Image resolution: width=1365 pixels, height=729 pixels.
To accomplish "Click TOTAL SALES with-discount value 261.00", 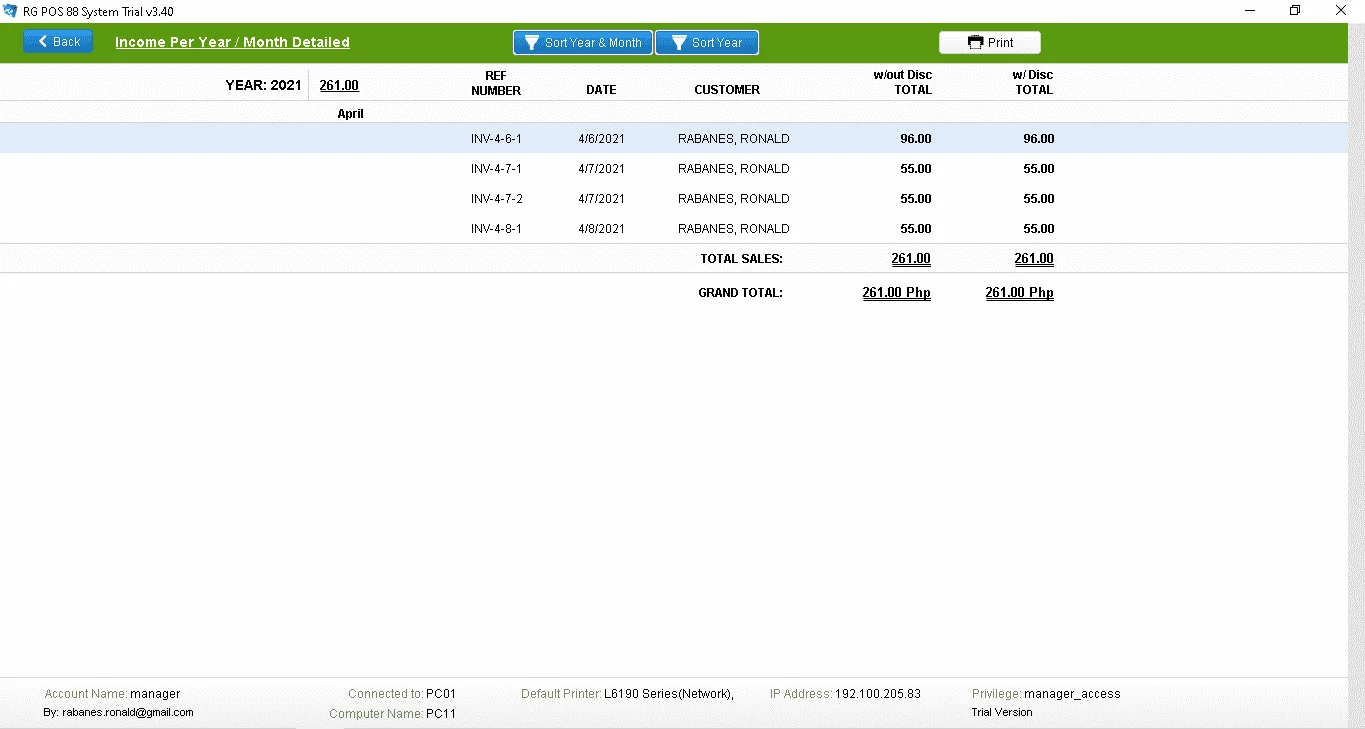I will coord(1034,259).
